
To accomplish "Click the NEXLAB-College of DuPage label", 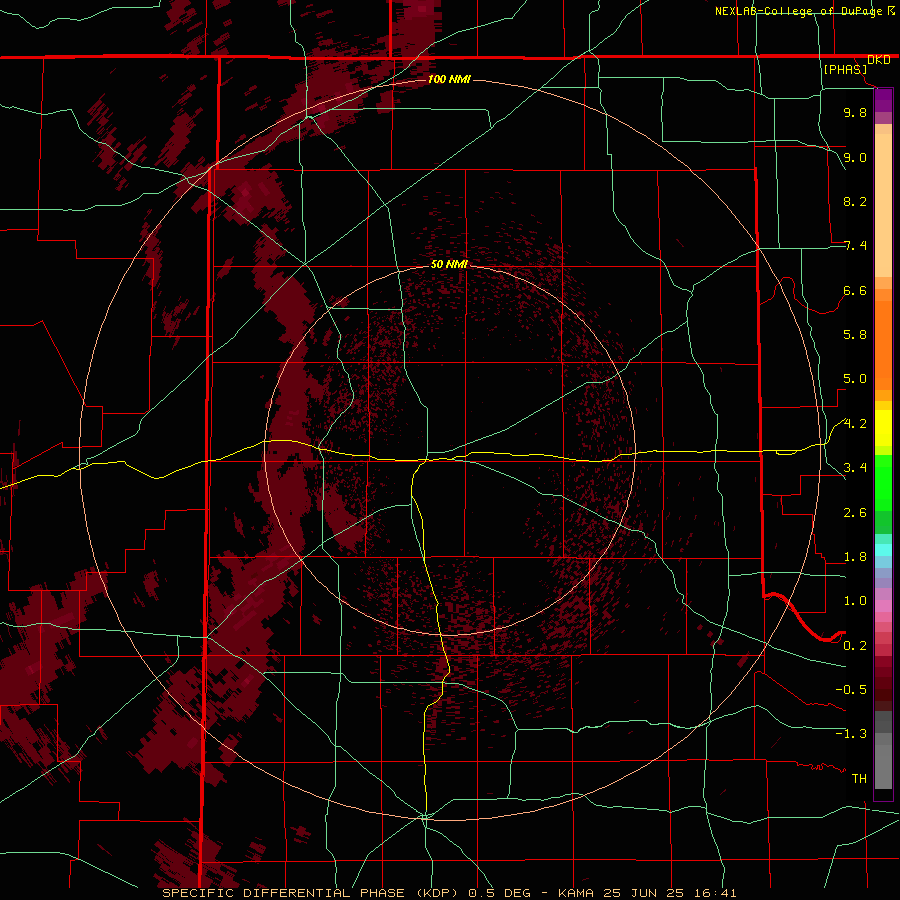I will (798, 11).
